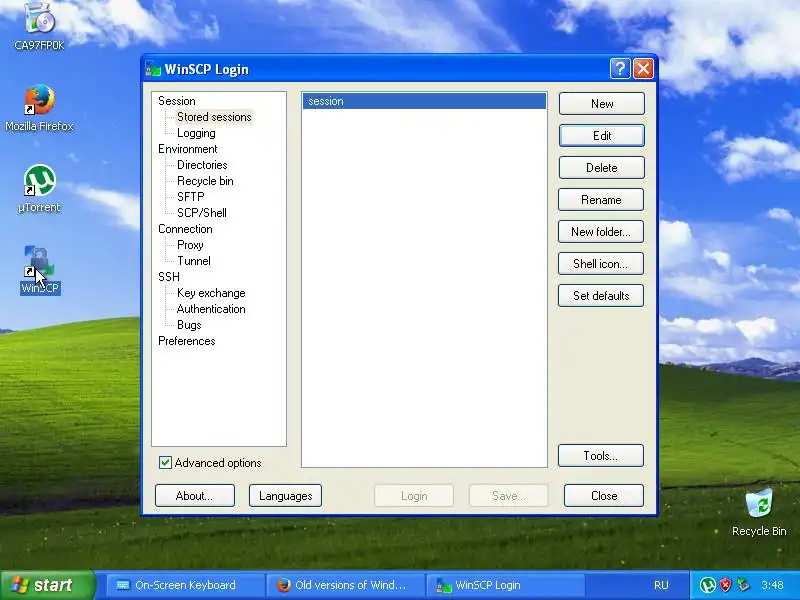Select the Preferences tree node
This screenshot has height=600, width=800.
[187, 341]
